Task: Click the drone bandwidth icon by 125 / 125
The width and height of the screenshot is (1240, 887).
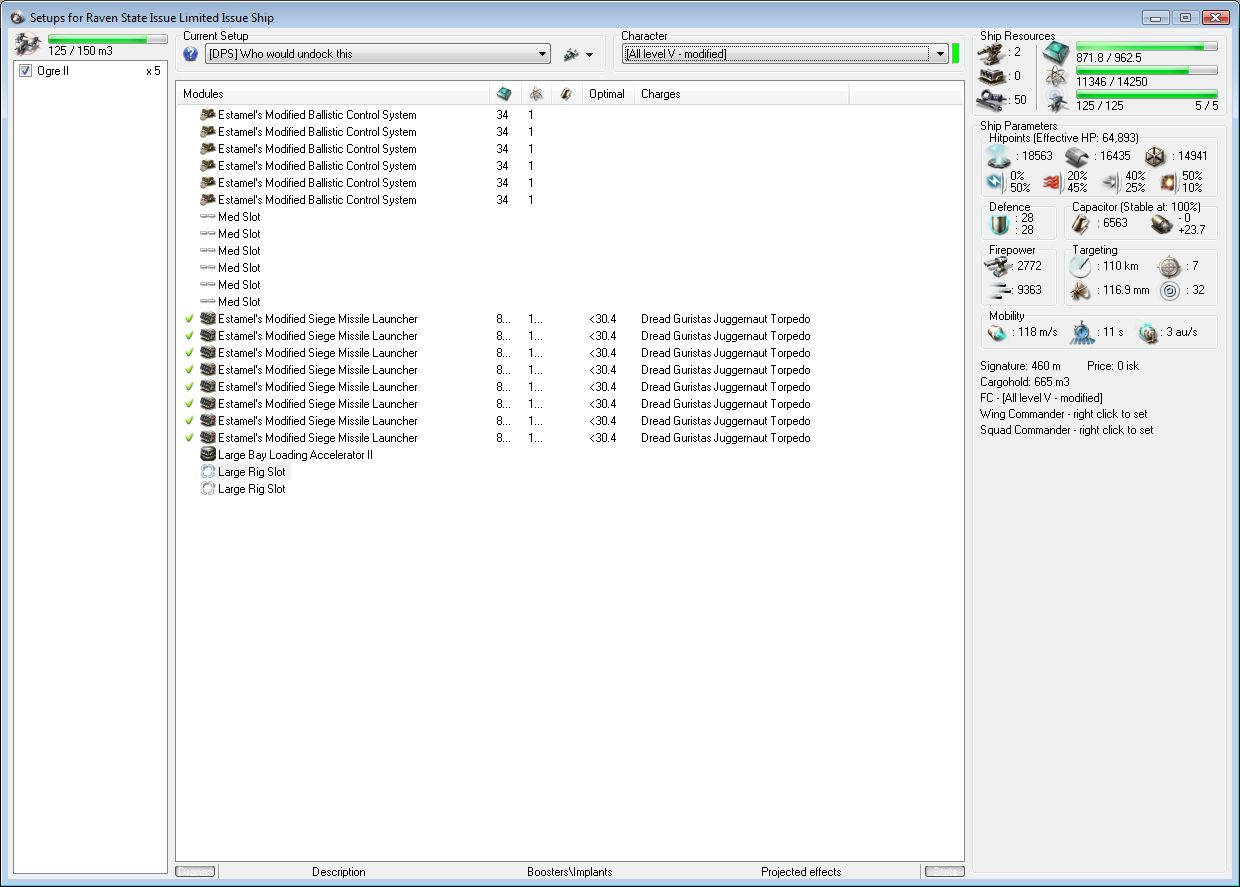Action: (1056, 99)
